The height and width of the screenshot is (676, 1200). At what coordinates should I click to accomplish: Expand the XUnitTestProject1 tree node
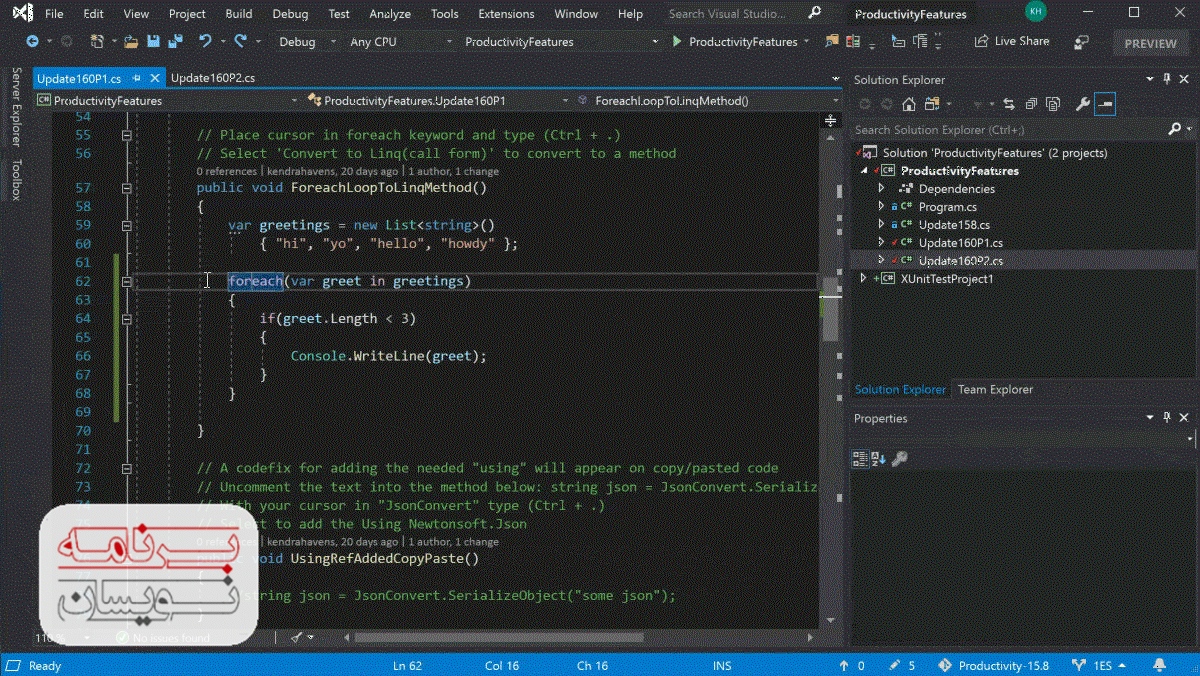tap(865, 279)
